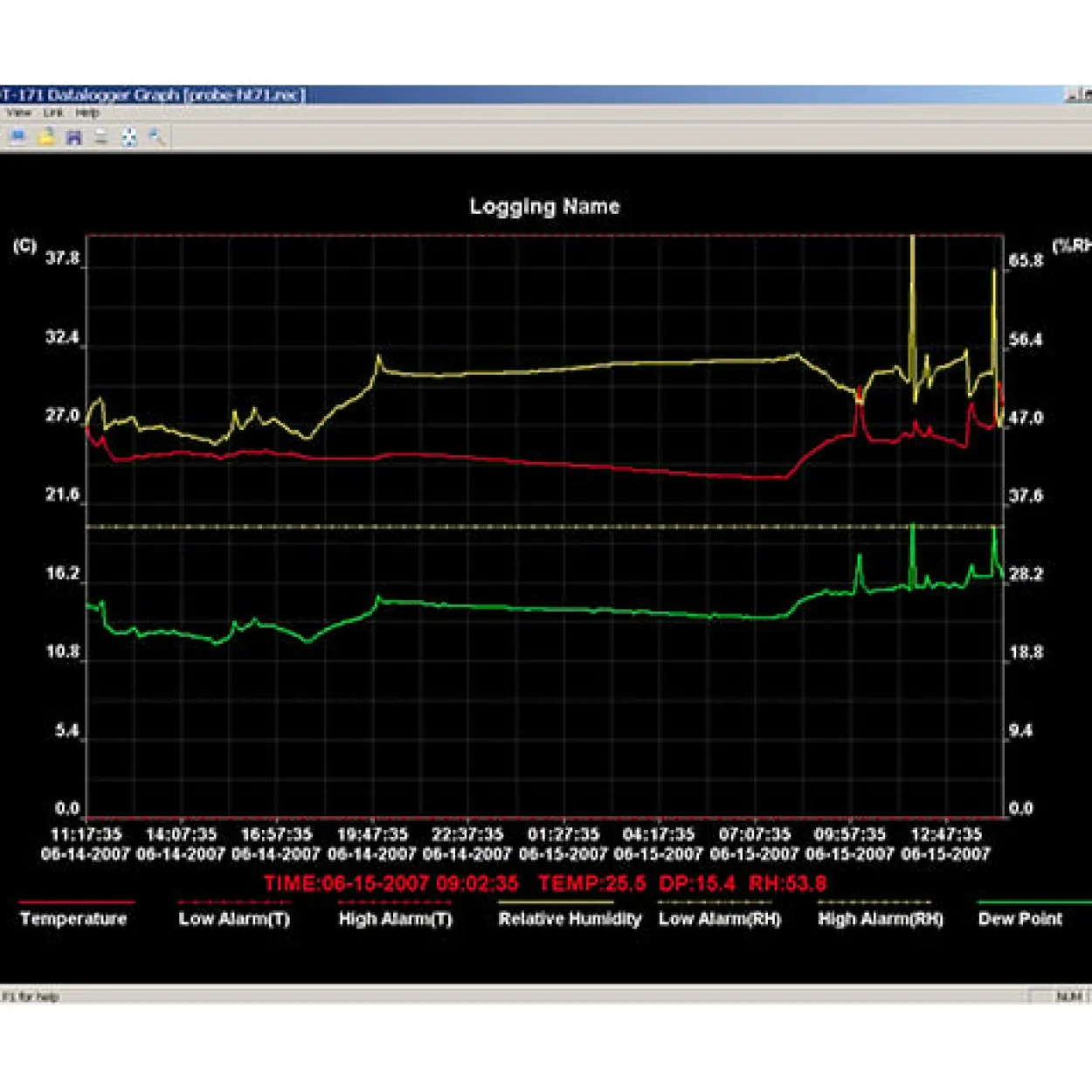Image resolution: width=1092 pixels, height=1092 pixels.
Task: Click the 01:27:35 time axis label
Action: 563,834
